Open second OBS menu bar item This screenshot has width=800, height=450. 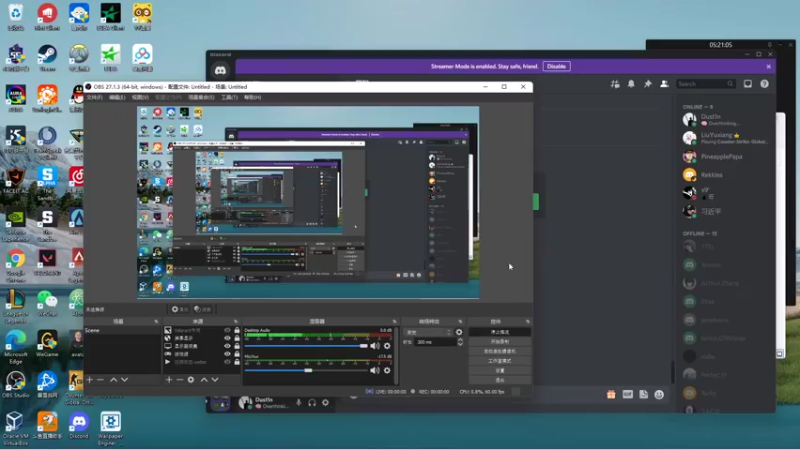tap(117, 97)
